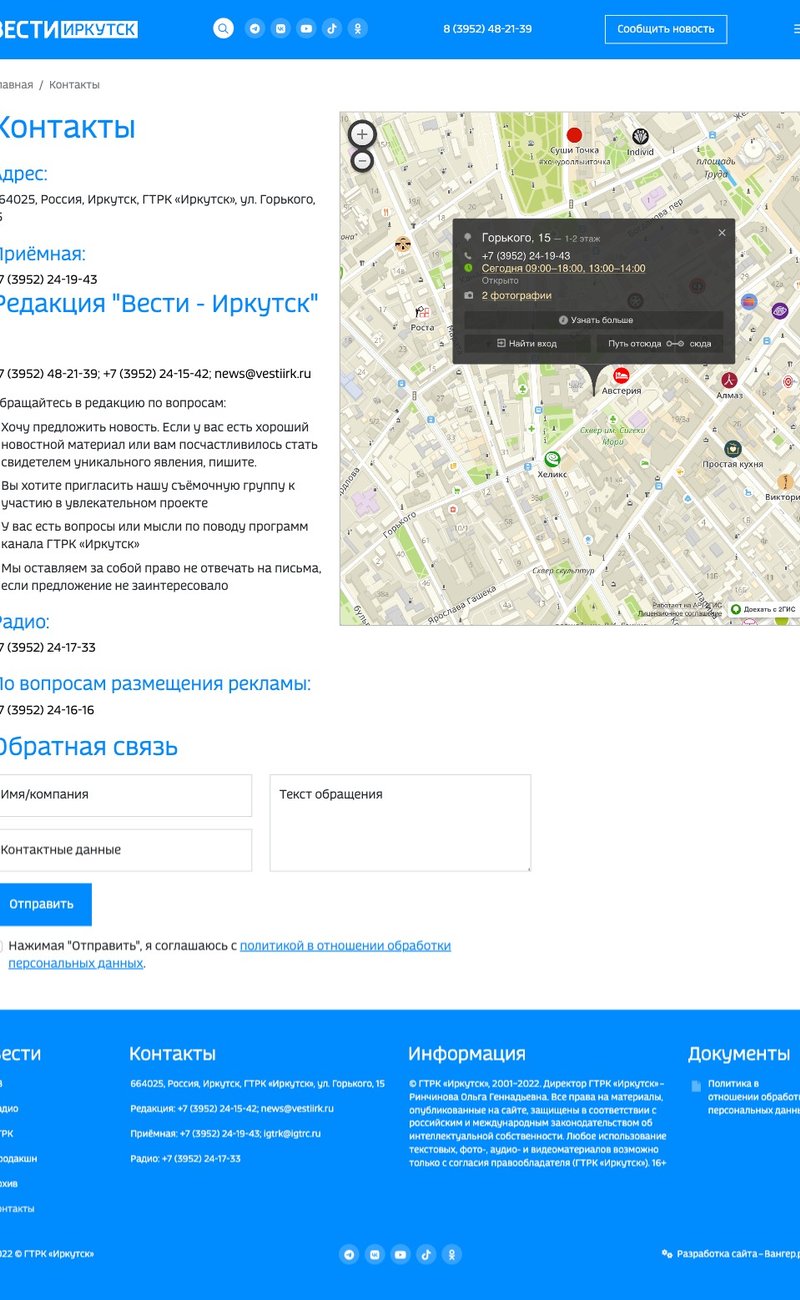Click footer email news@vestiirk.ru

(297, 1109)
